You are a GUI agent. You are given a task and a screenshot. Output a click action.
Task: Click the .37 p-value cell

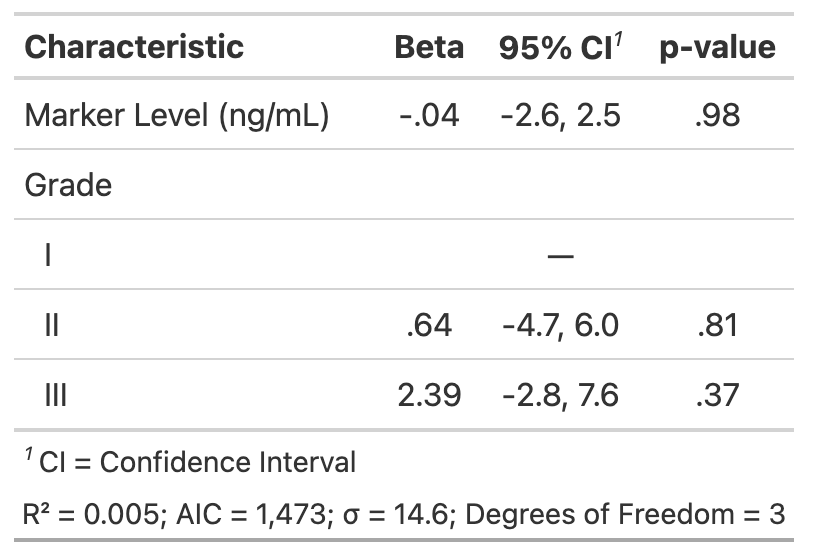(x=718, y=395)
